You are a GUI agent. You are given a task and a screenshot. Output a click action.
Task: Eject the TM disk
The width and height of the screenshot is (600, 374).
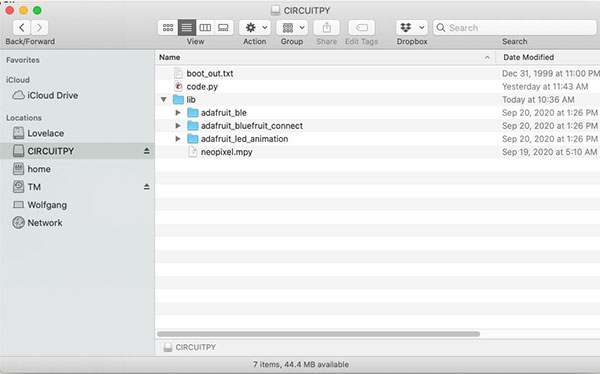coord(147,187)
